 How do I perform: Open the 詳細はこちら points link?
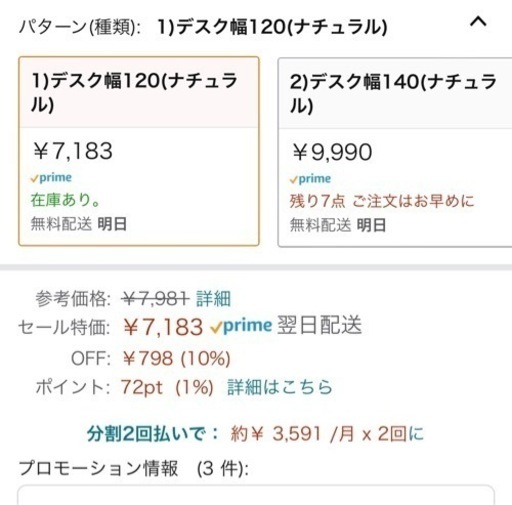coord(280,387)
